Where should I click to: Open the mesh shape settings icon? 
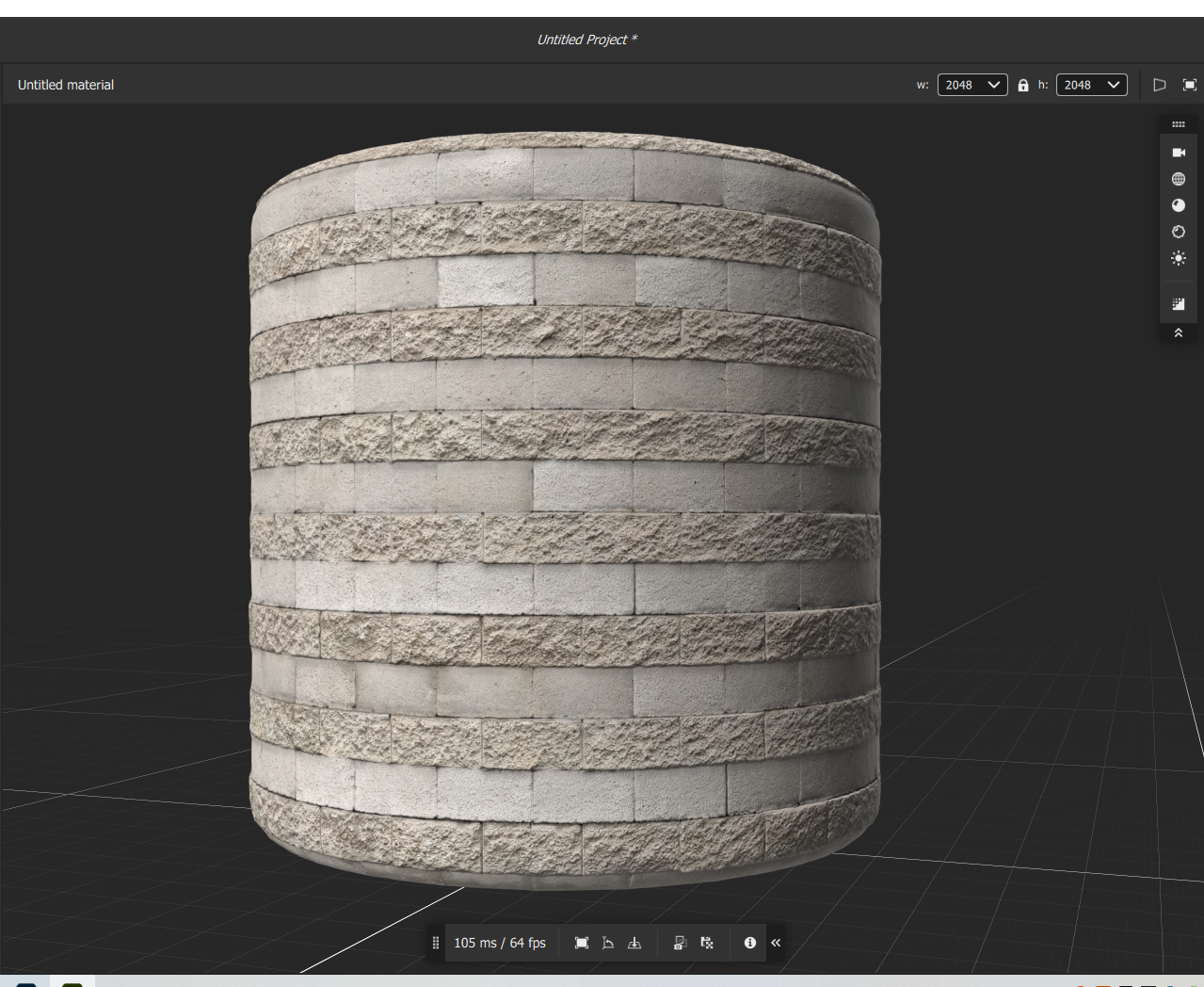(x=1178, y=232)
